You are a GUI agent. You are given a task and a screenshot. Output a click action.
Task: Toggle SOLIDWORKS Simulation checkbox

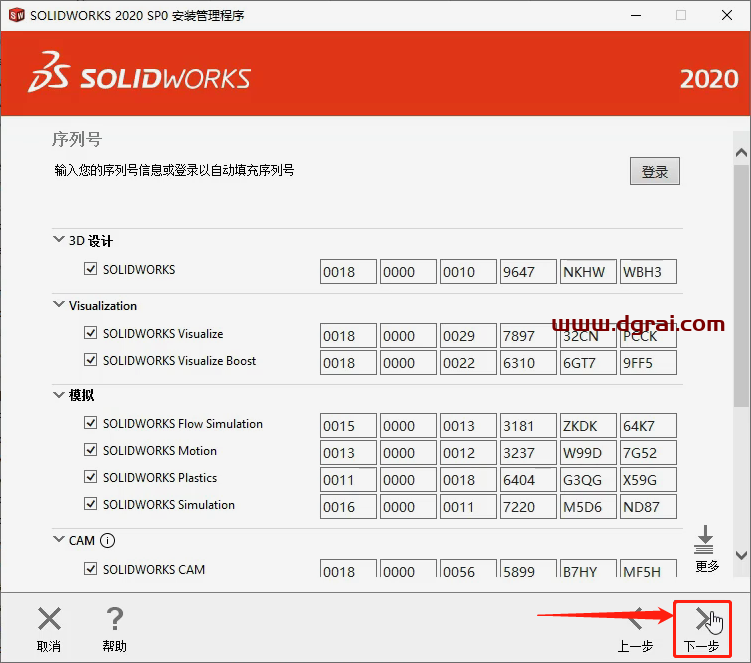[x=90, y=504]
